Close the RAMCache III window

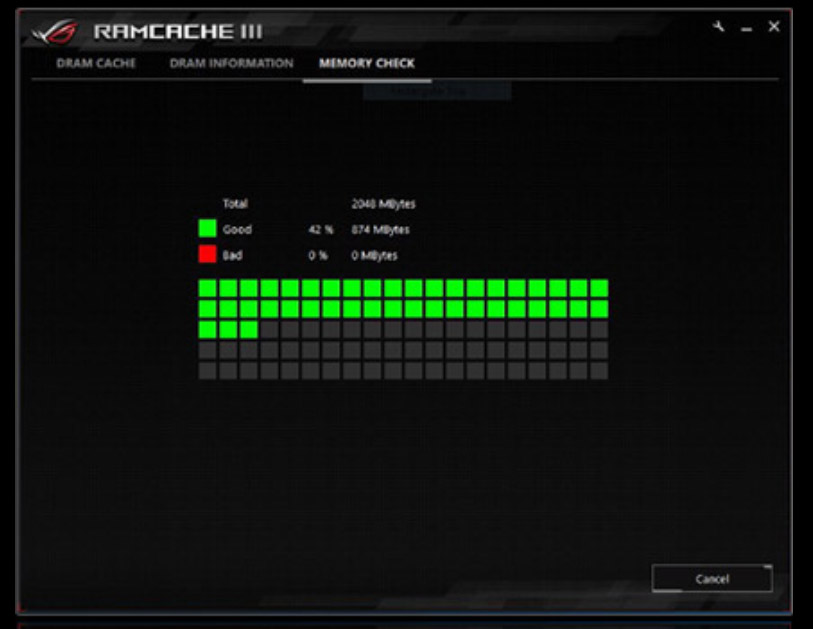[774, 26]
